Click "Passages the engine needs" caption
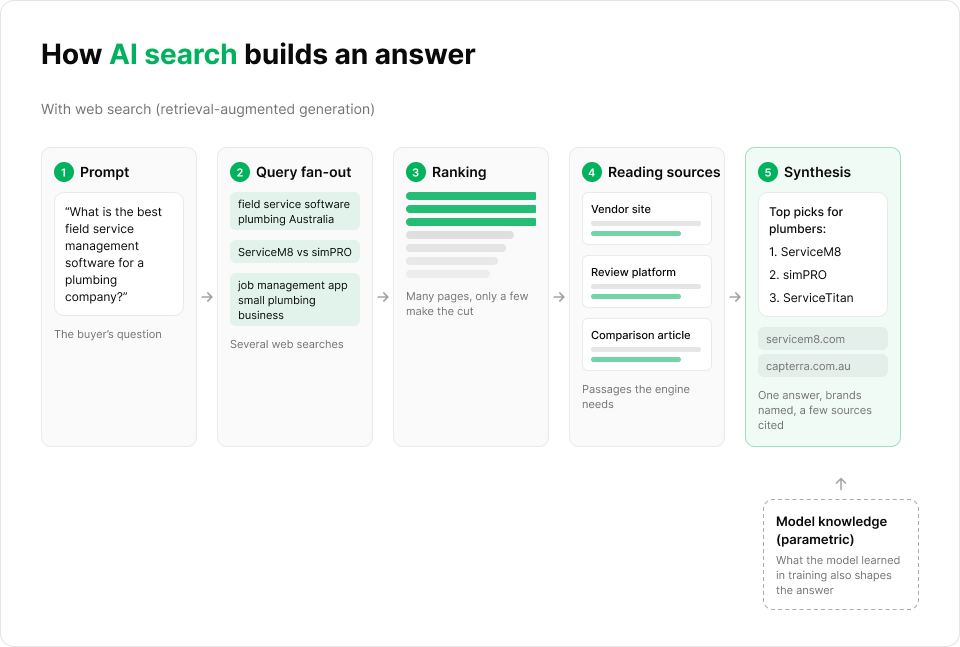Image resolution: width=960 pixels, height=647 pixels. tap(636, 397)
